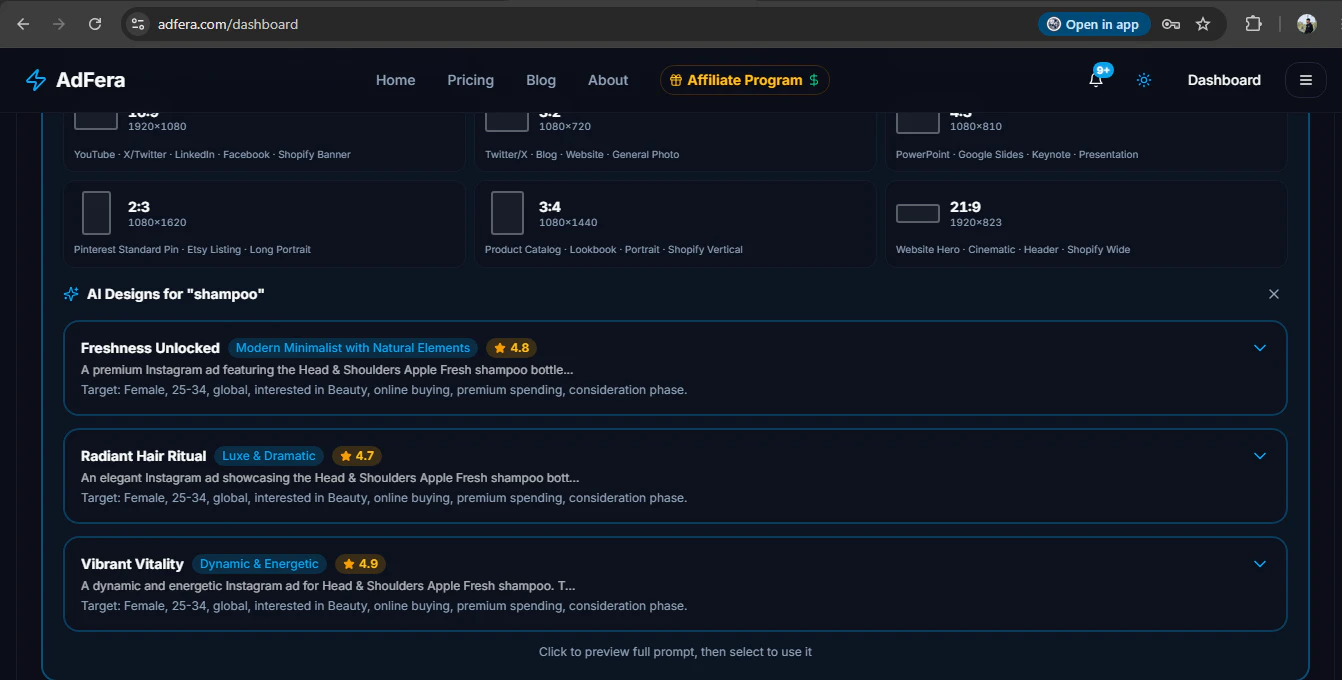Click the AdFera brand name

pos(90,80)
